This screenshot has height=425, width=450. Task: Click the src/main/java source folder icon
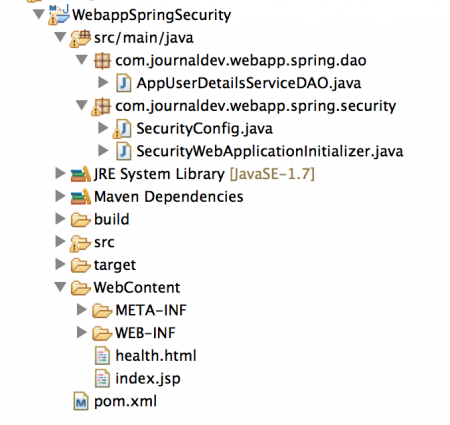pos(80,38)
